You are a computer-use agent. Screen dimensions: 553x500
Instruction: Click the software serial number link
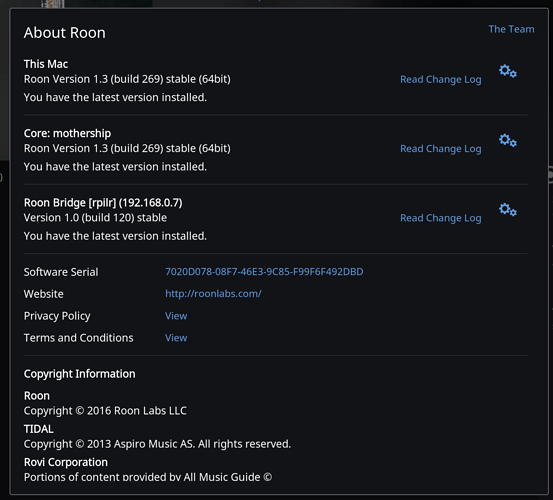pos(264,272)
